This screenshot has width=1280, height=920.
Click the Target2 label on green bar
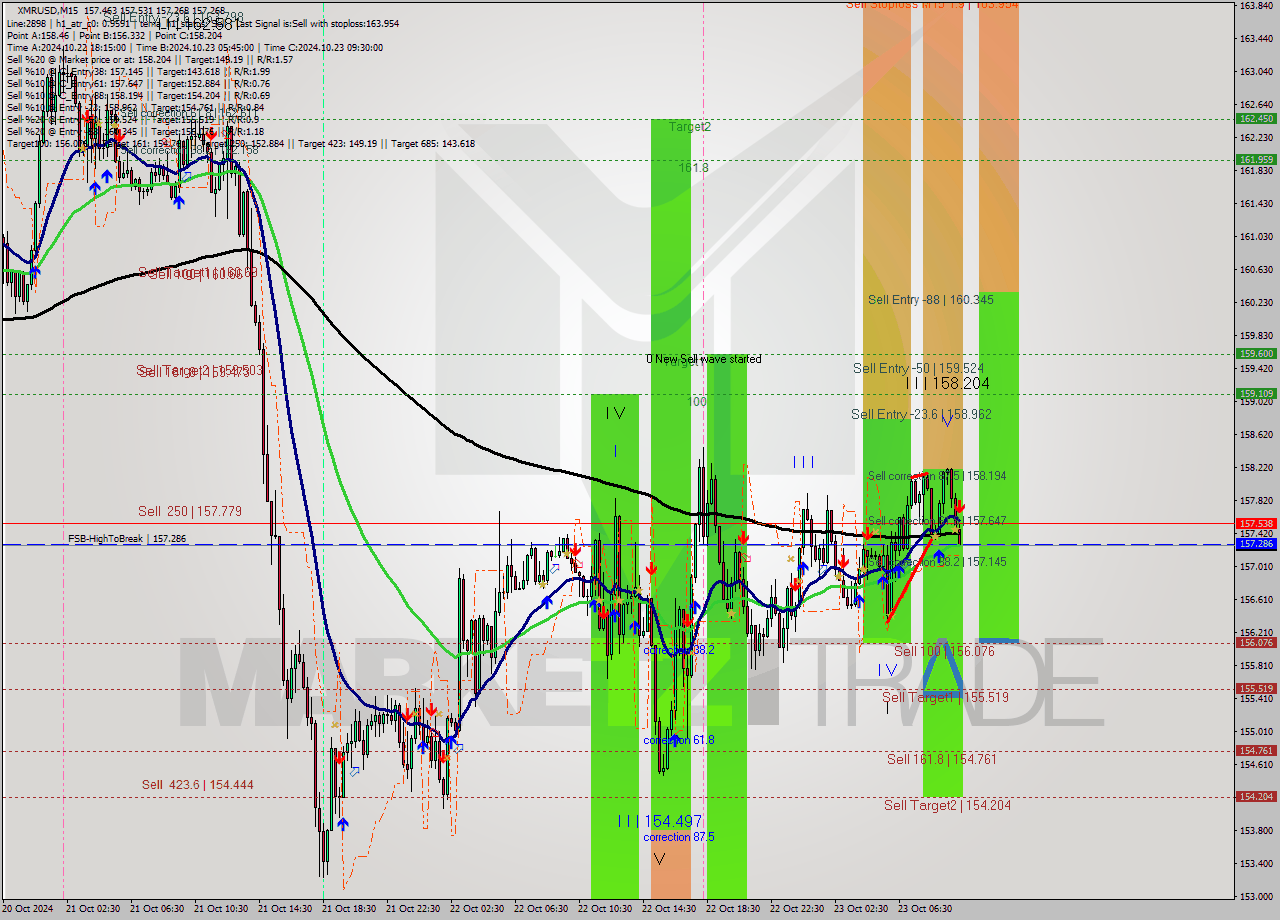(x=690, y=127)
